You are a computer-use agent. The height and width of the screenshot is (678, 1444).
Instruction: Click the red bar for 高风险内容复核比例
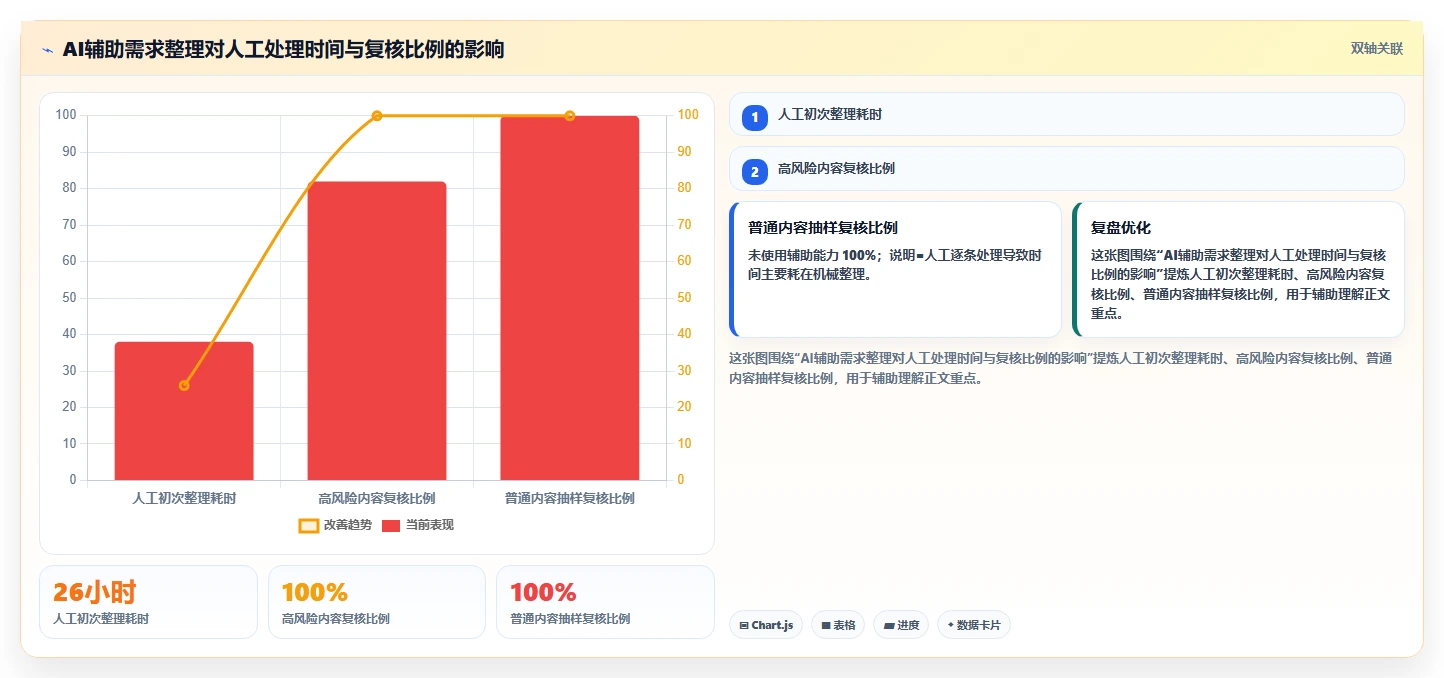pyautogui.click(x=377, y=331)
